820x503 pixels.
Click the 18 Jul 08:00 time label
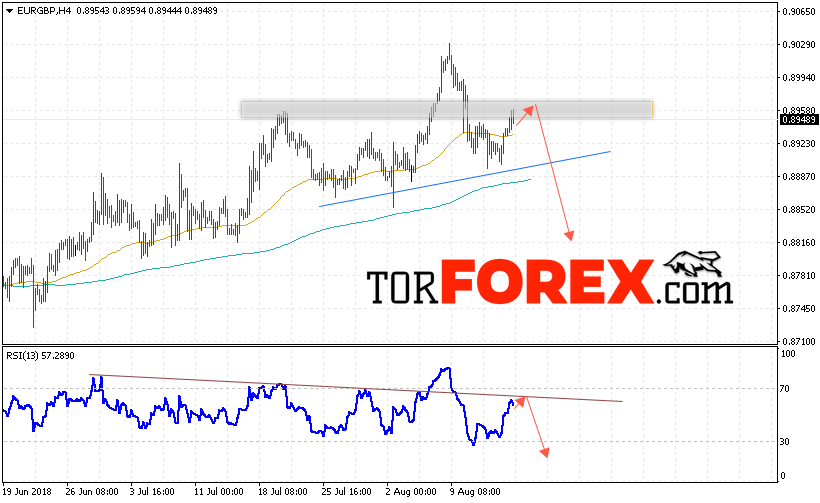pos(283,492)
